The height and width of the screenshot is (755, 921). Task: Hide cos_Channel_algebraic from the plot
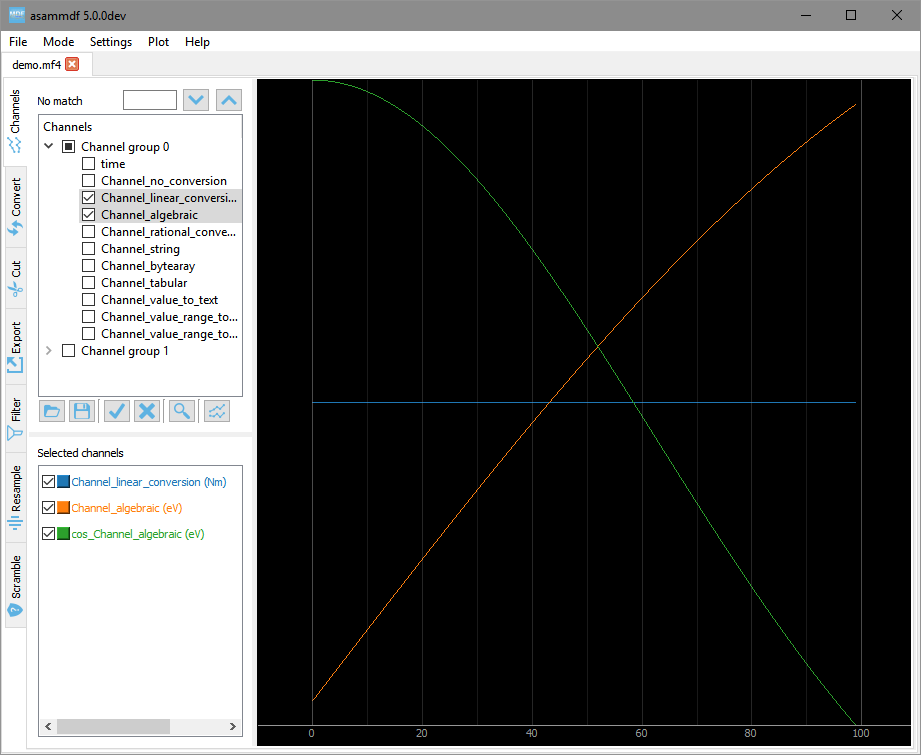click(x=47, y=533)
